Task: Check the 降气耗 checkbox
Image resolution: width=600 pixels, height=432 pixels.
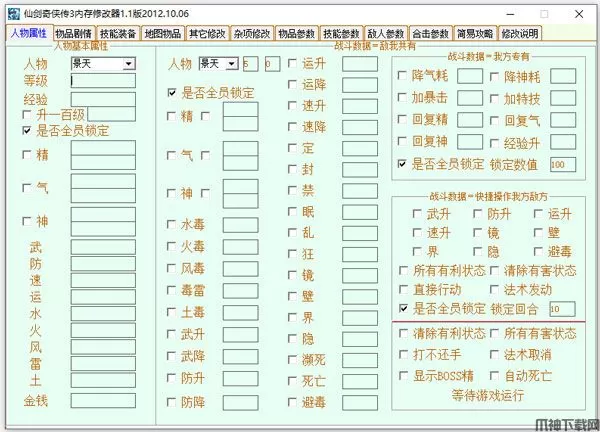Action: click(x=402, y=75)
